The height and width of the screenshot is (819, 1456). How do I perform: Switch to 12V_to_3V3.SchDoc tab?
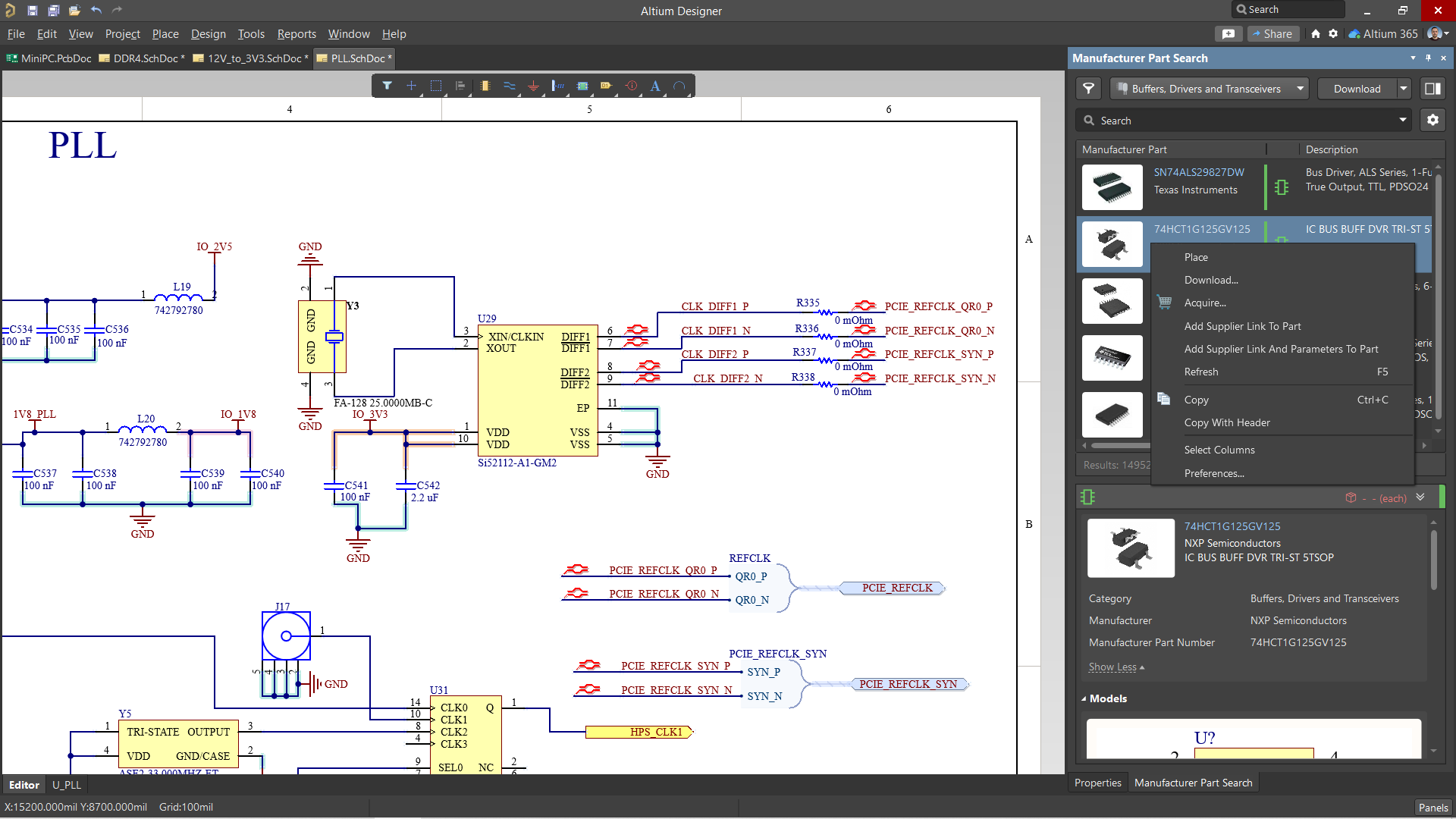[252, 58]
